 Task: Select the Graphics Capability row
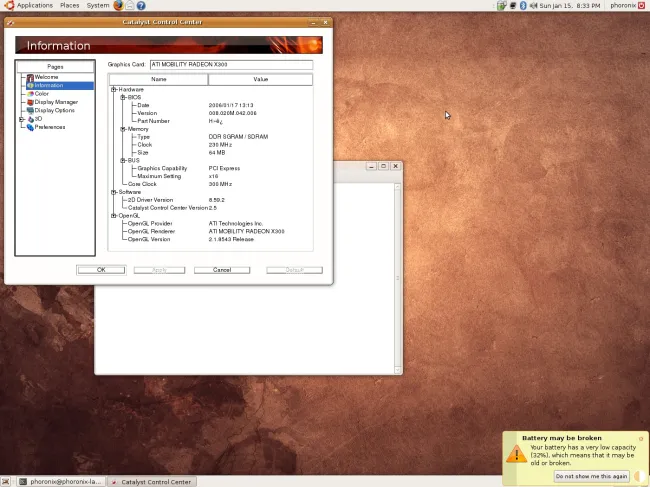[x=211, y=168]
